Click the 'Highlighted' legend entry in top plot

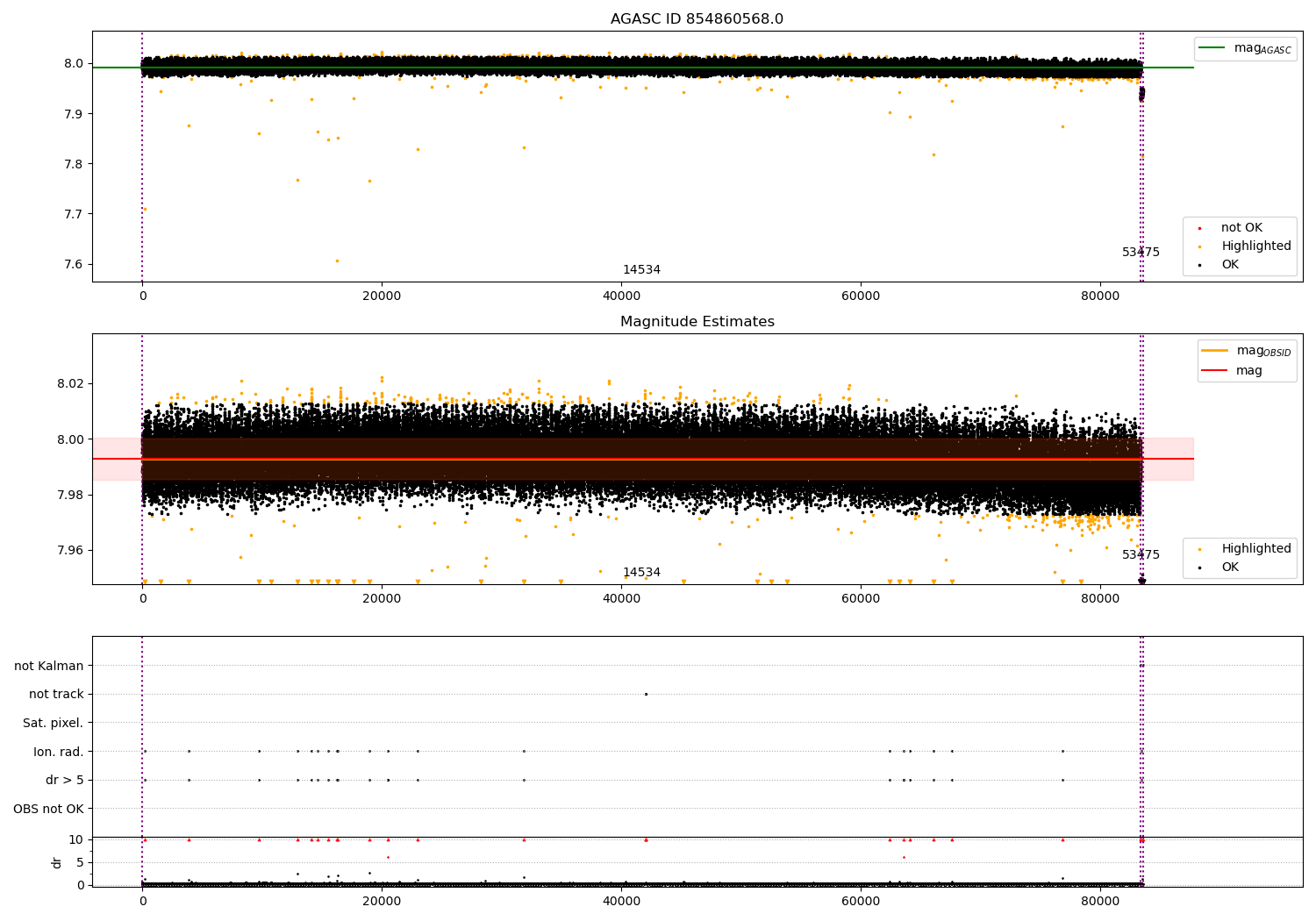(1255, 246)
